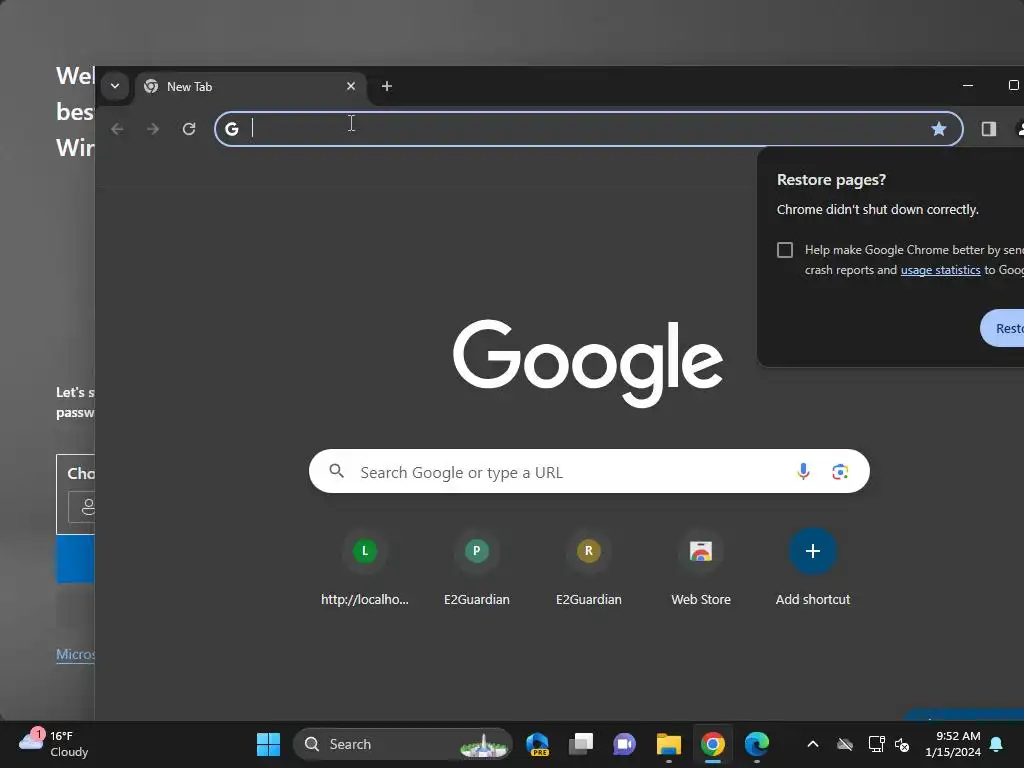
Task: Select the New Tab tab
Action: point(250,87)
